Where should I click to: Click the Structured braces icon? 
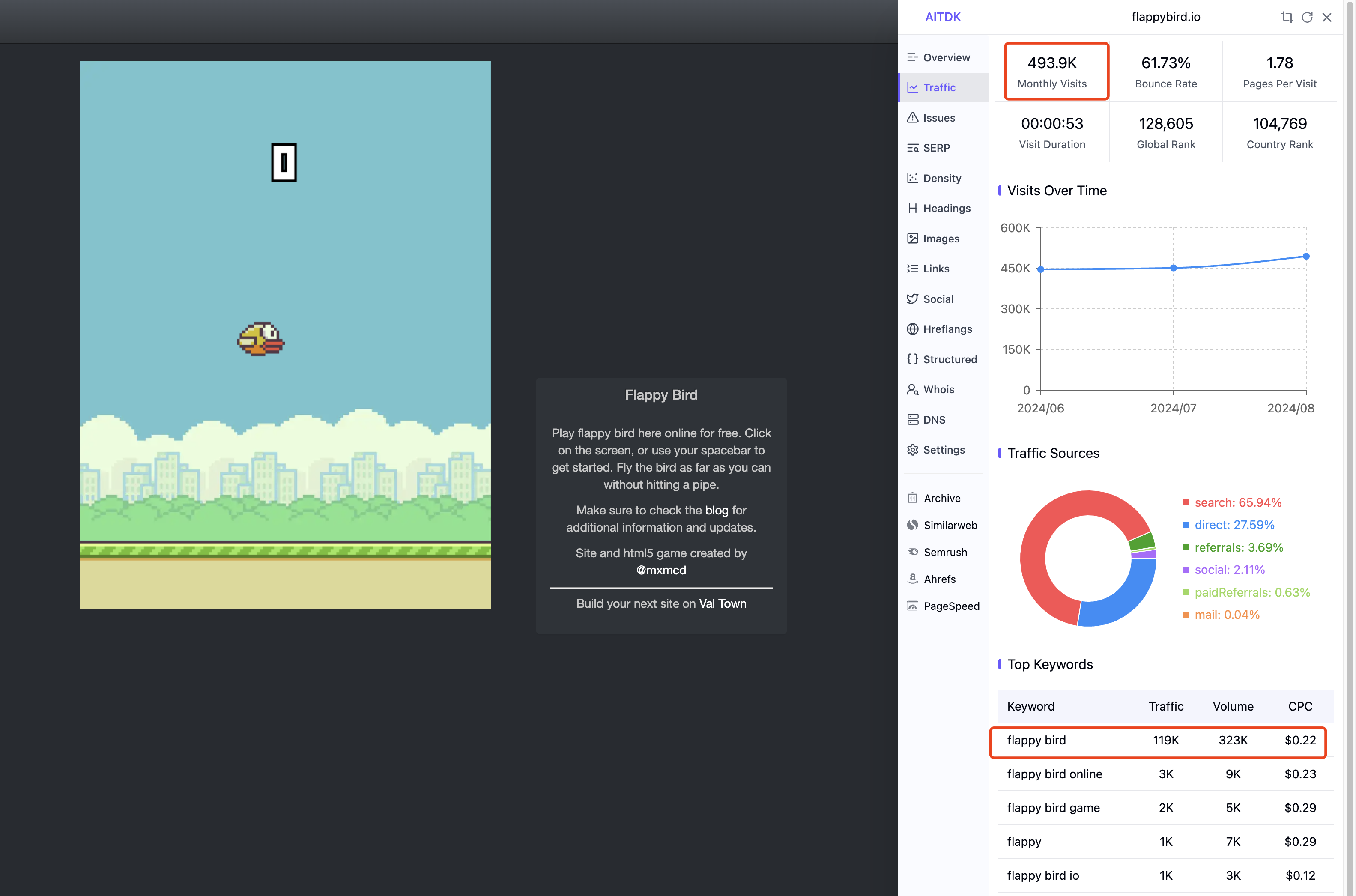pyautogui.click(x=913, y=359)
